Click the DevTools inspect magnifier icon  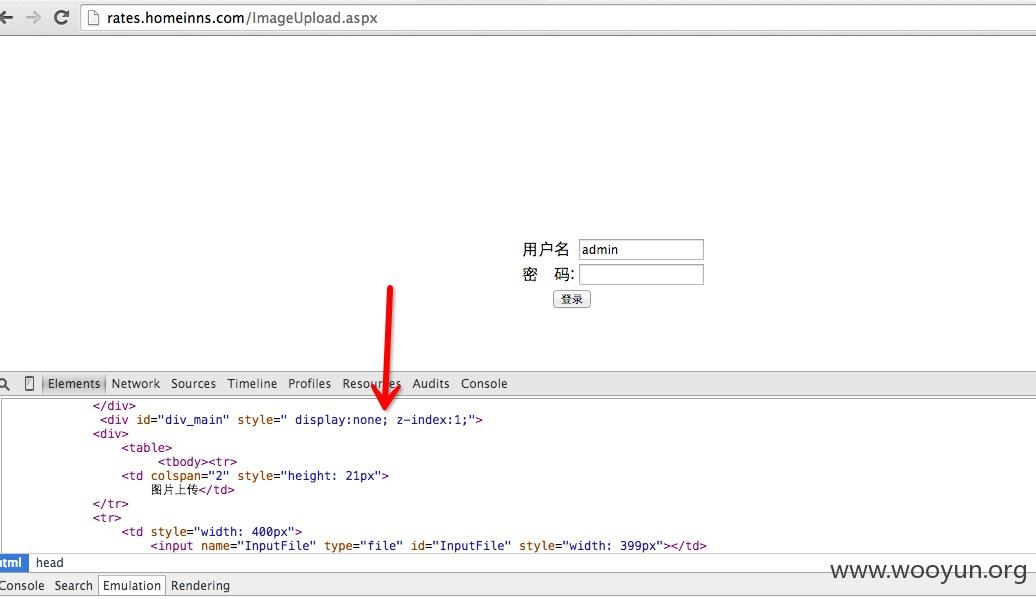pyautogui.click(x=5, y=384)
